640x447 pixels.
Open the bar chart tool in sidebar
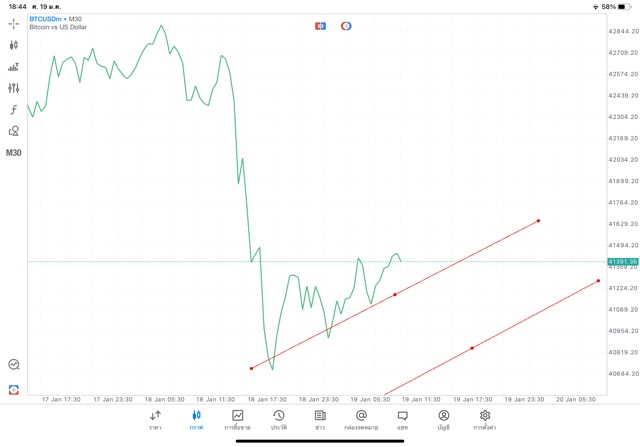pyautogui.click(x=14, y=67)
